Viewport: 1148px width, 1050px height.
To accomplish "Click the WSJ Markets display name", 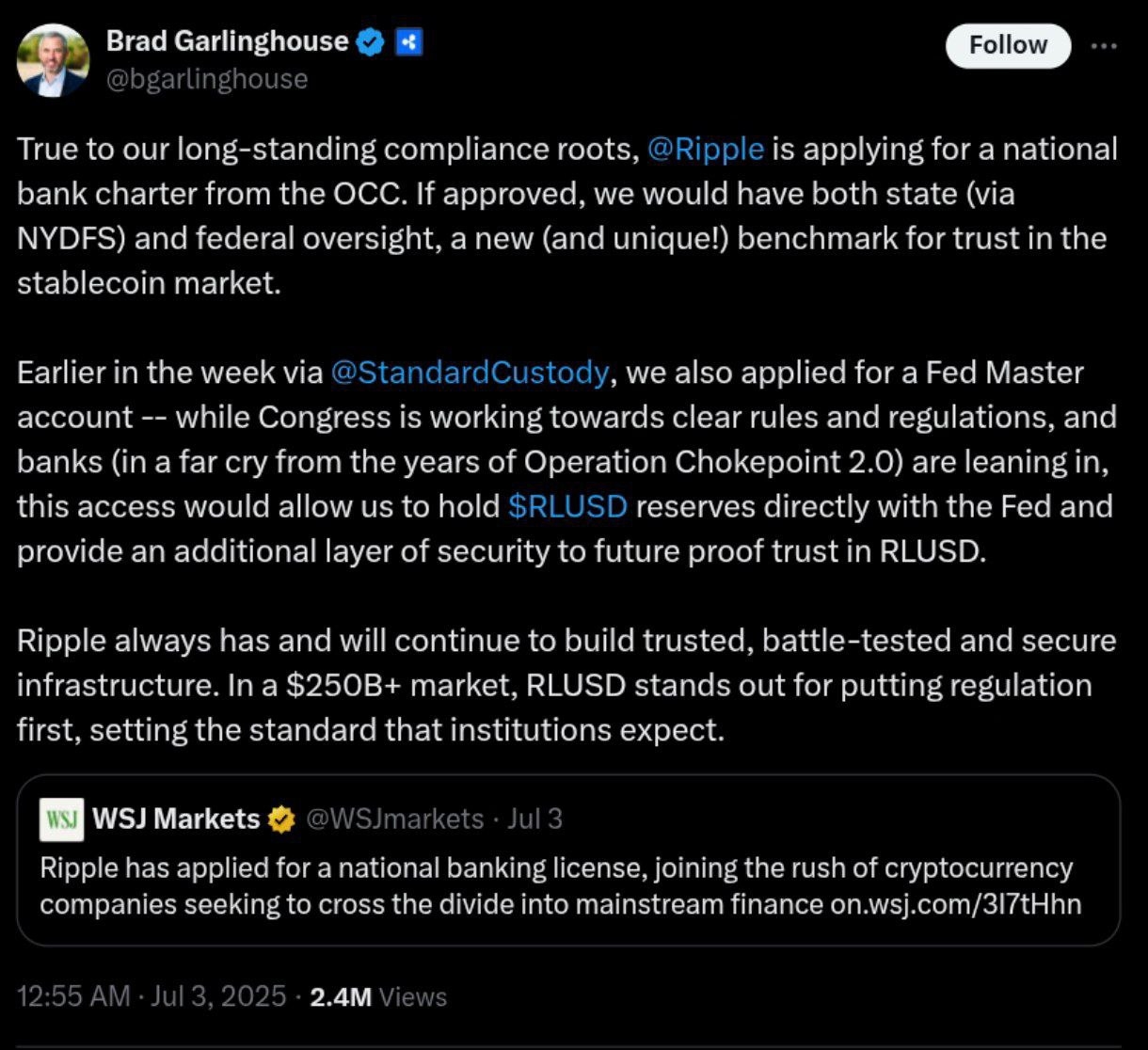I will pyautogui.click(x=178, y=819).
